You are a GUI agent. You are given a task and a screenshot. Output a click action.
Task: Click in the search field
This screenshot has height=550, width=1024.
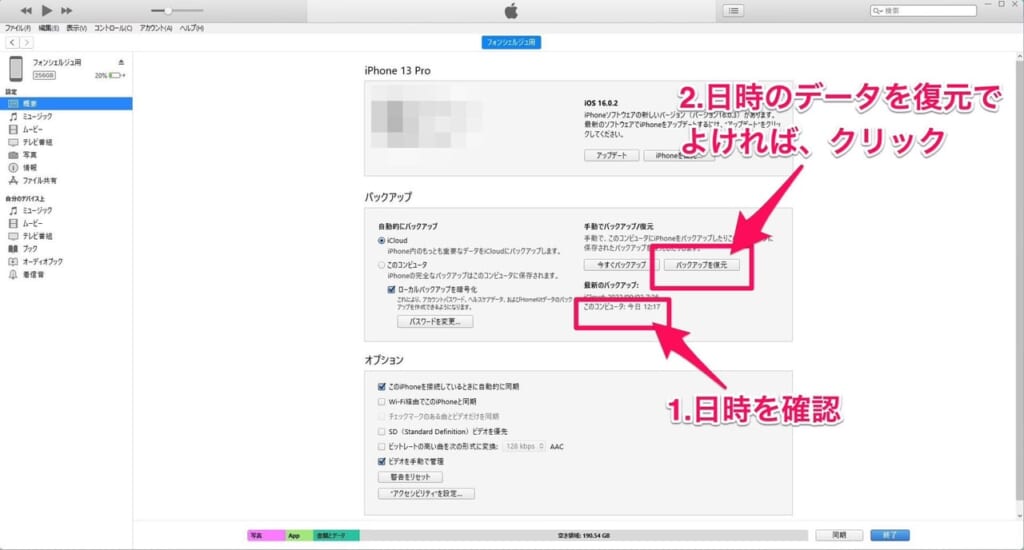(x=923, y=10)
